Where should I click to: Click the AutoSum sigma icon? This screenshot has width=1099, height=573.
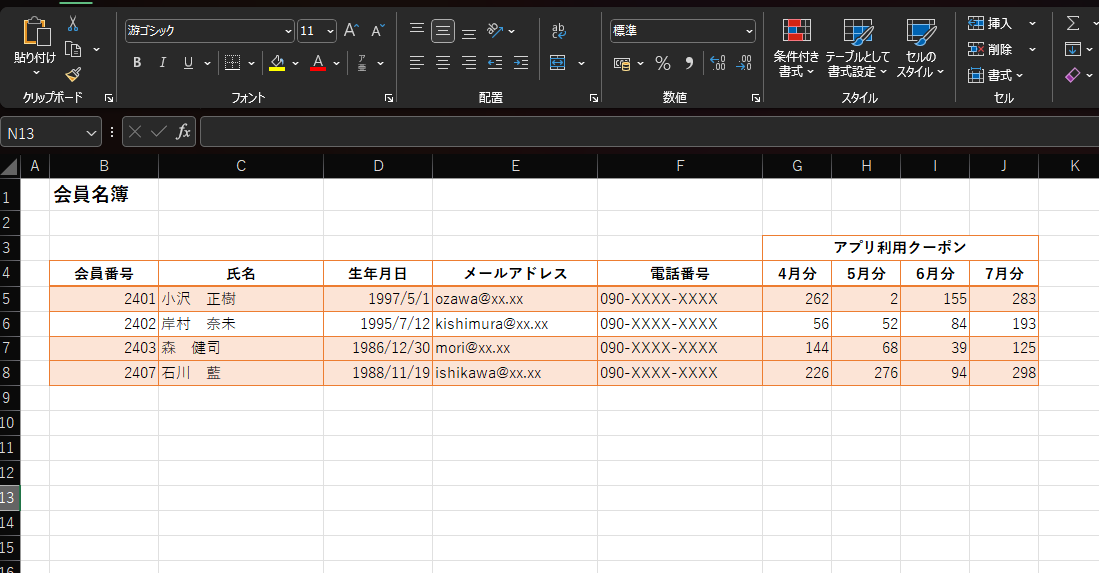[1073, 23]
